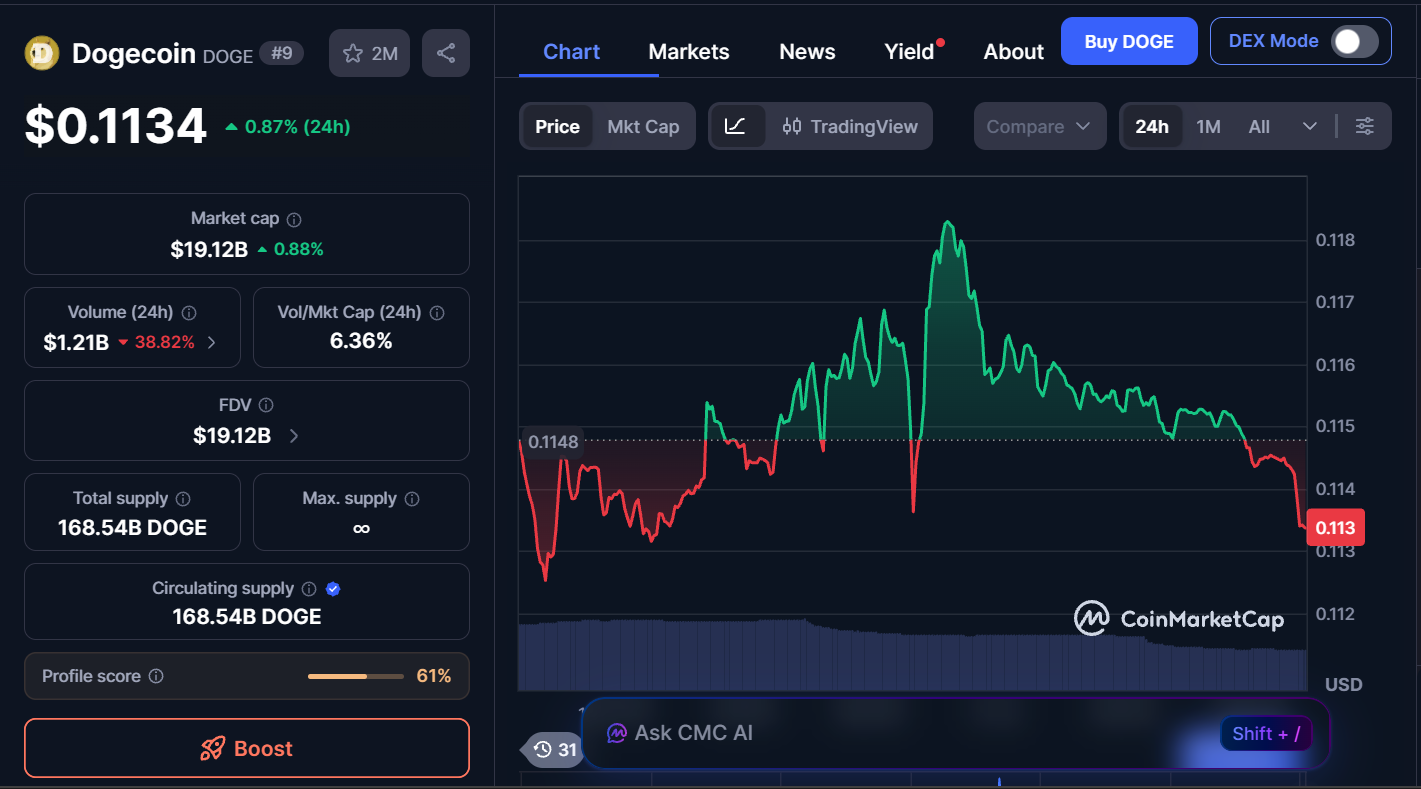Click the CoinMarketCap logo watermark on chart
1421x789 pixels.
pos(1178,619)
